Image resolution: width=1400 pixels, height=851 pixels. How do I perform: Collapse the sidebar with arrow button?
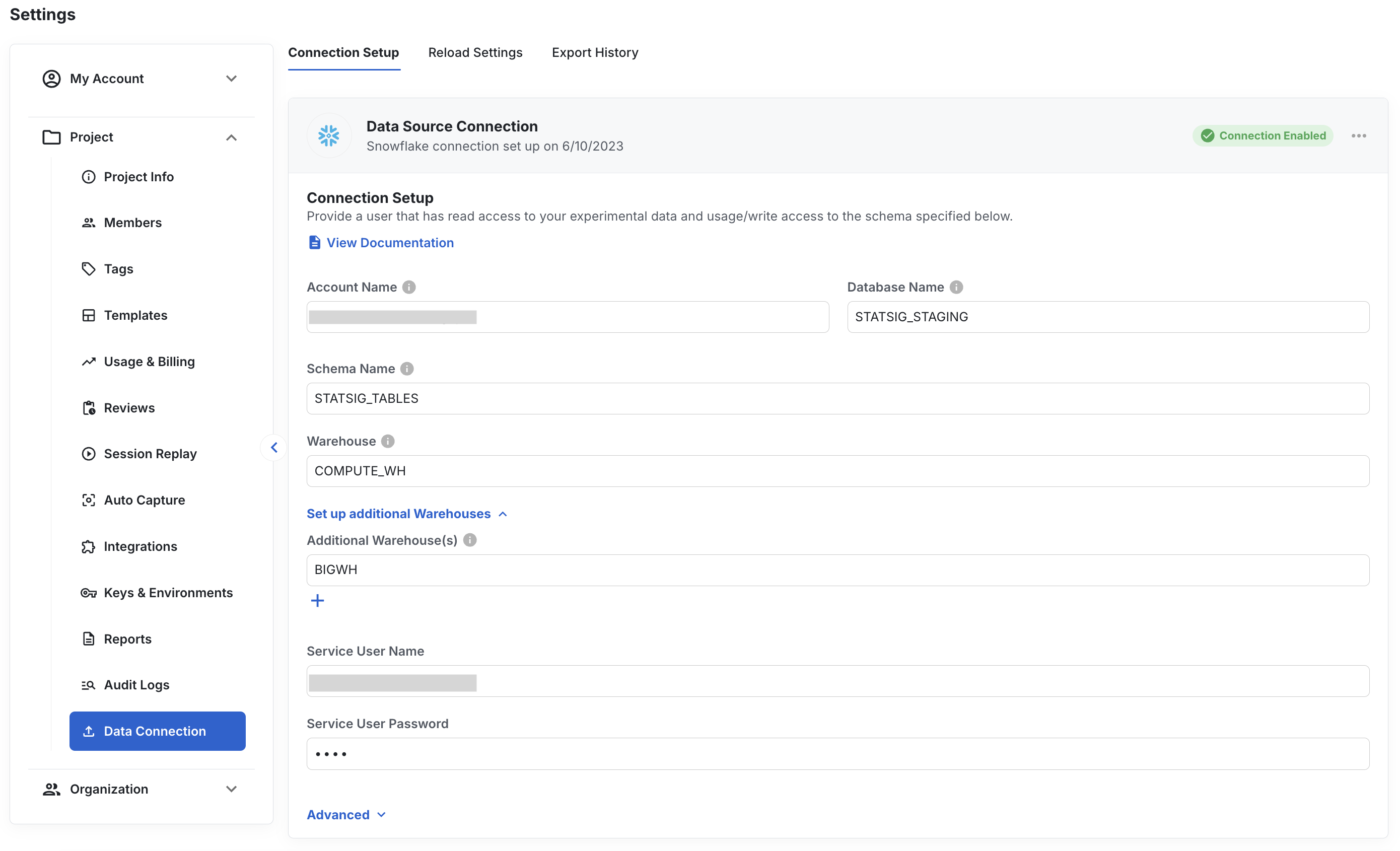pyautogui.click(x=274, y=448)
